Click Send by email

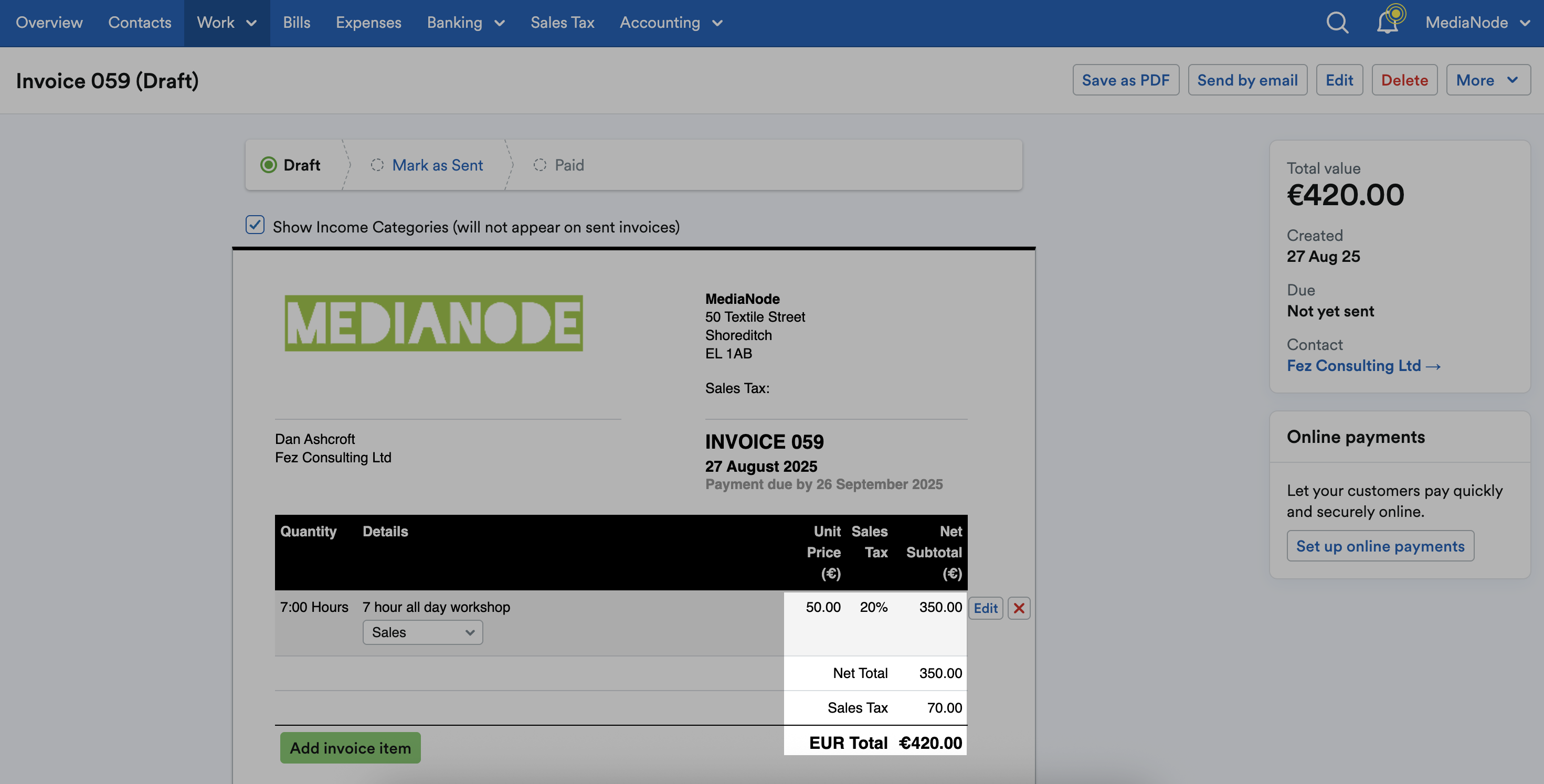tap(1247, 79)
